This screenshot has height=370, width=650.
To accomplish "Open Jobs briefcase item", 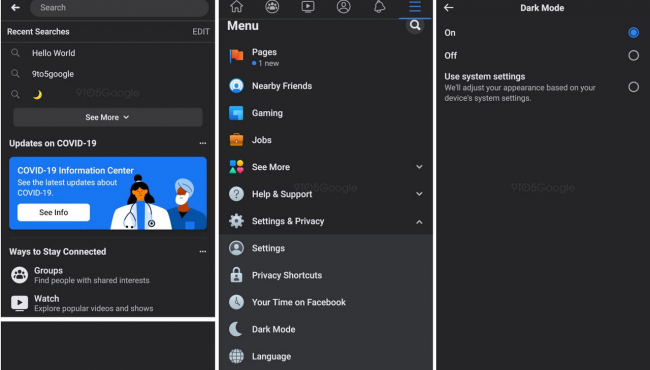I will 326,140.
